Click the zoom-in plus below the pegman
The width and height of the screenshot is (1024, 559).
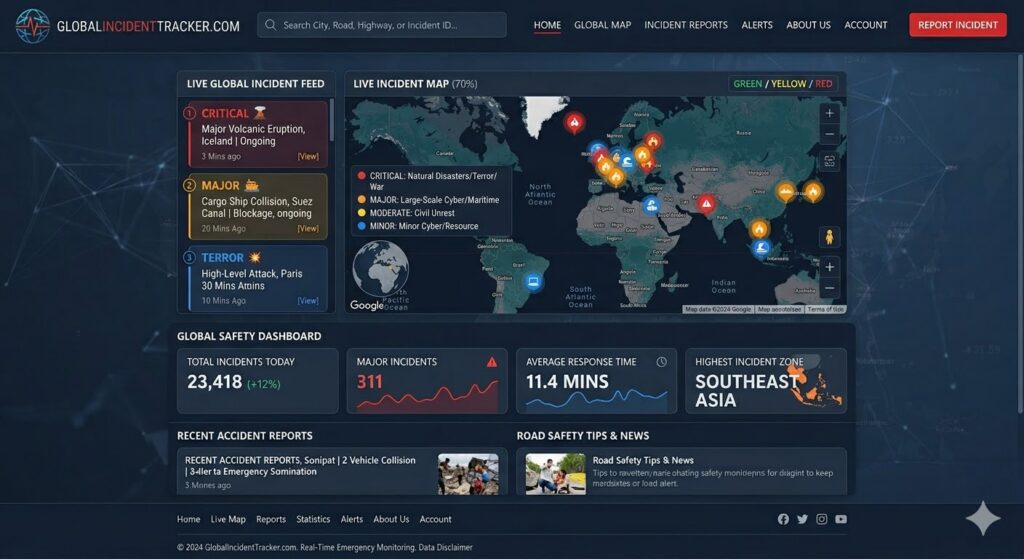click(x=829, y=266)
